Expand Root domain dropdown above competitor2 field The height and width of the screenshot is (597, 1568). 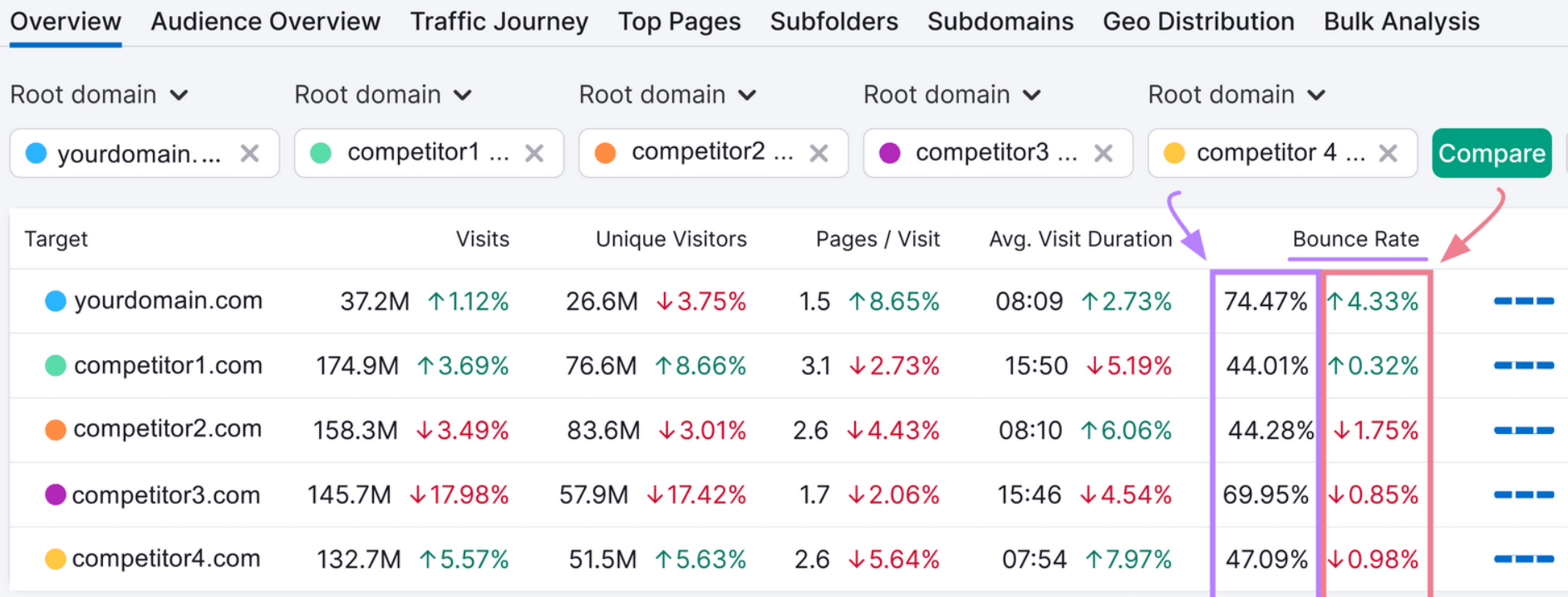tap(667, 95)
